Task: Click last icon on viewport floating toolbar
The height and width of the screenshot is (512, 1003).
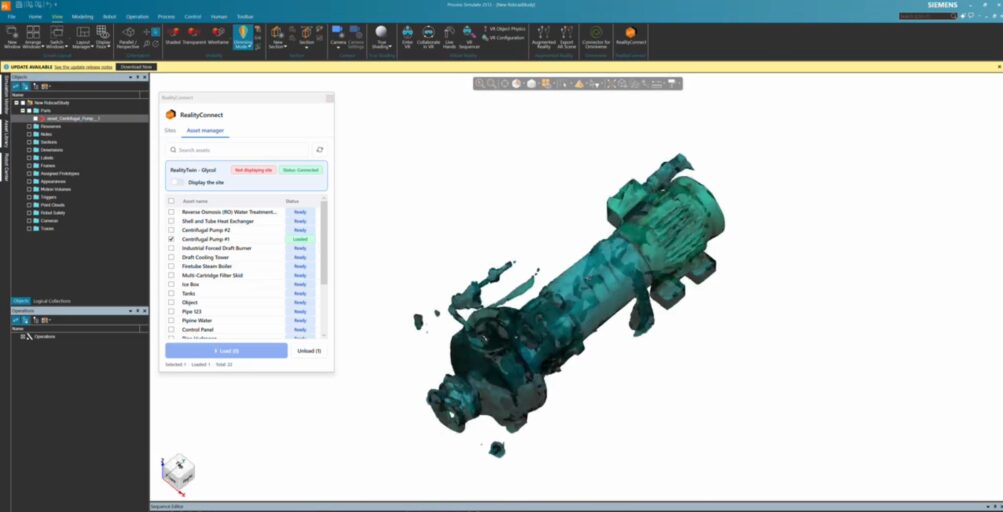Action: coord(673,84)
